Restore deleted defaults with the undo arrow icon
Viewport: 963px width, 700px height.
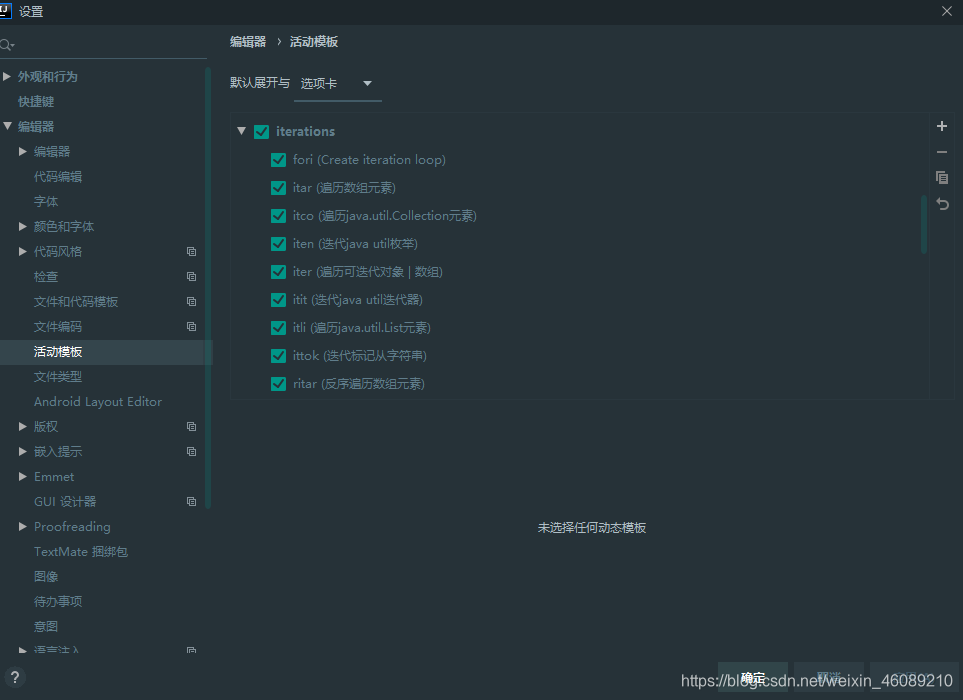pos(942,204)
